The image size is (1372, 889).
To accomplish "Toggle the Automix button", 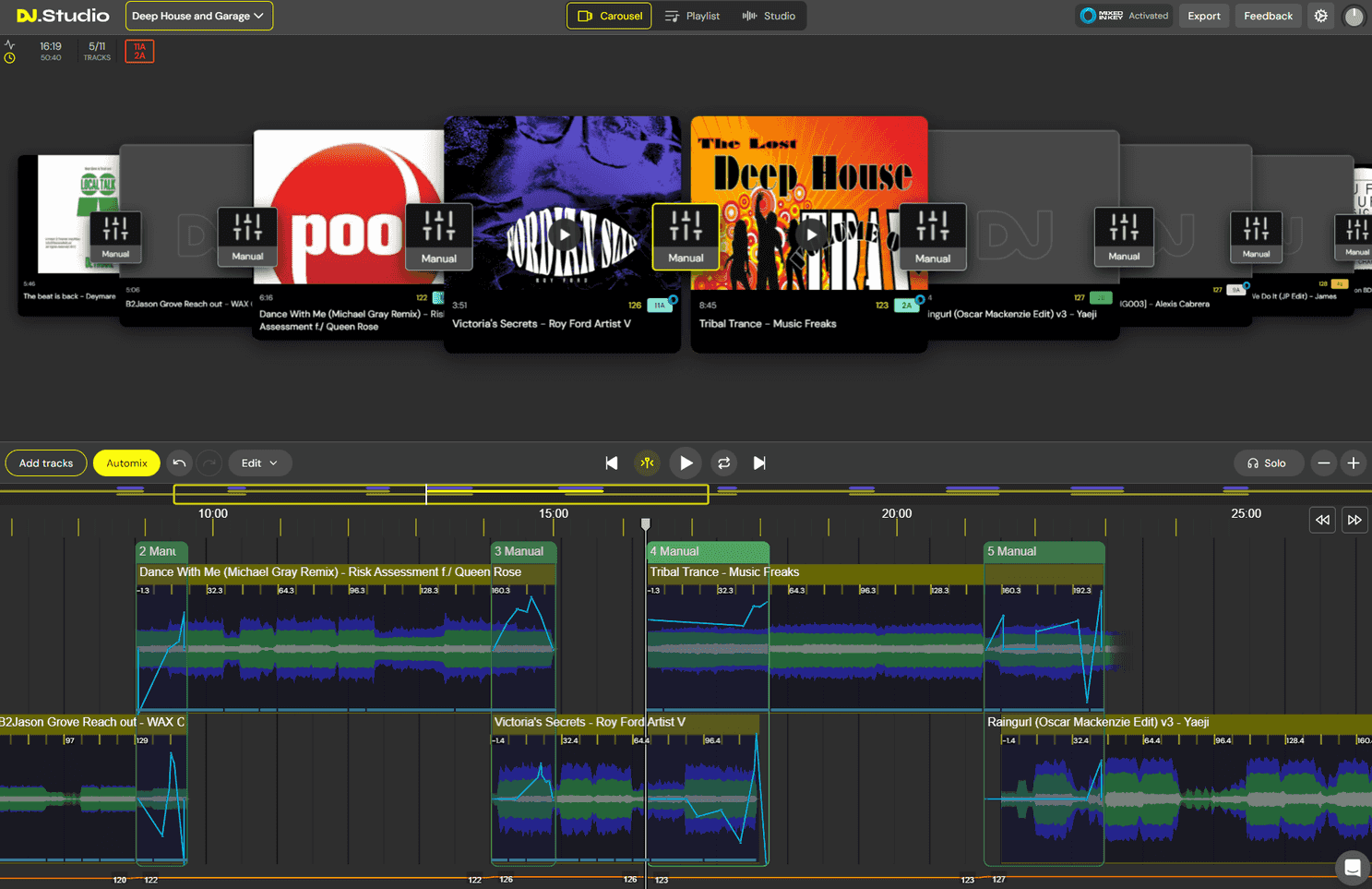I will (x=126, y=463).
